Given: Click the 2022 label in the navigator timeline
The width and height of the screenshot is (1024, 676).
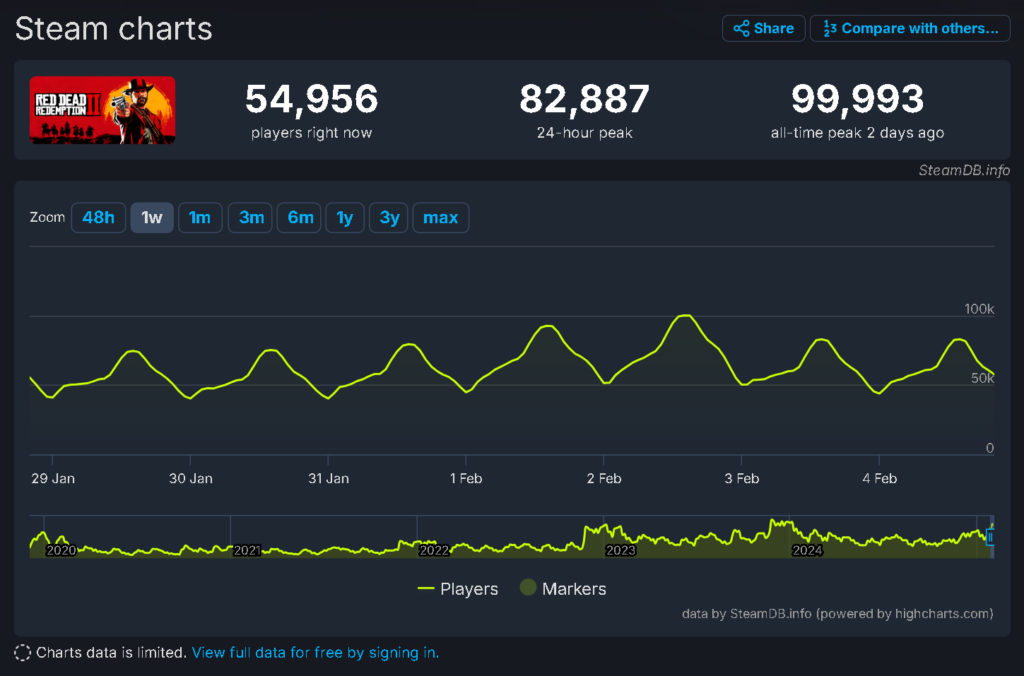Looking at the screenshot, I should (x=434, y=551).
